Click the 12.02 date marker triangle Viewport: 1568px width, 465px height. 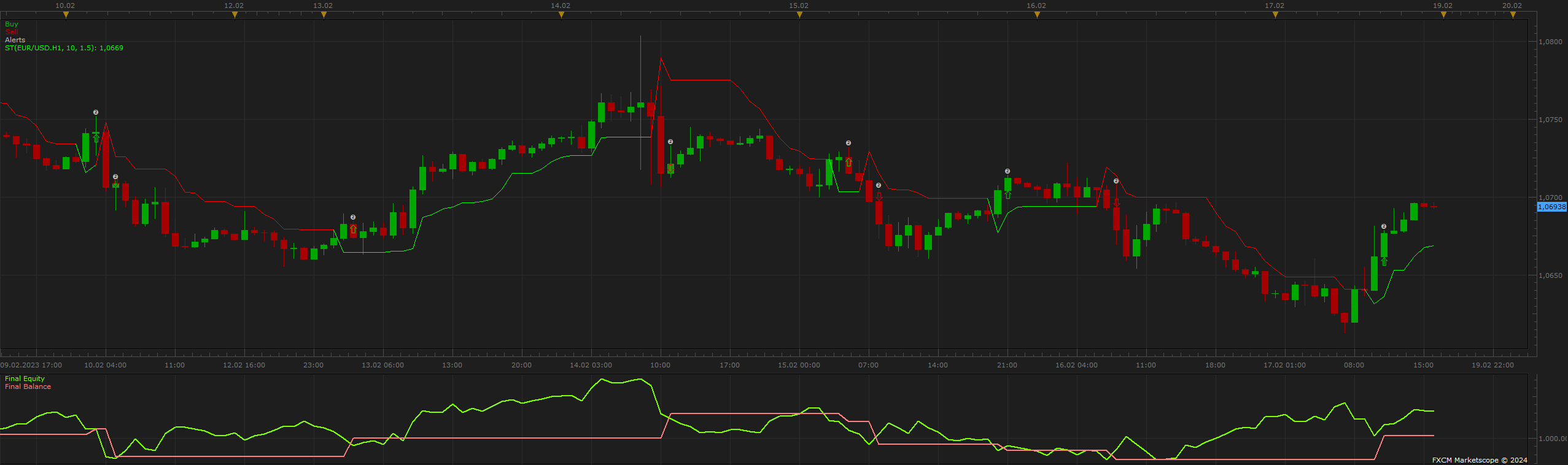(x=235, y=15)
